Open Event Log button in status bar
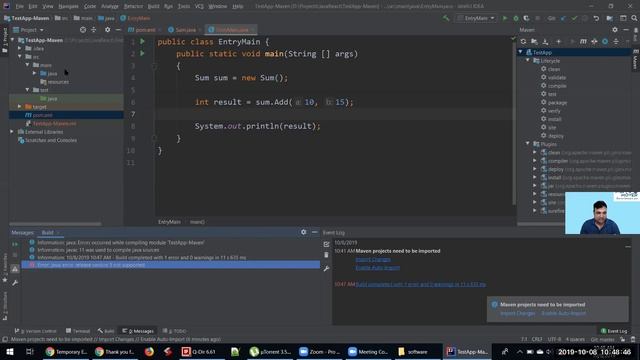Viewport: 640px width, 360px height. pyautogui.click(x=614, y=331)
